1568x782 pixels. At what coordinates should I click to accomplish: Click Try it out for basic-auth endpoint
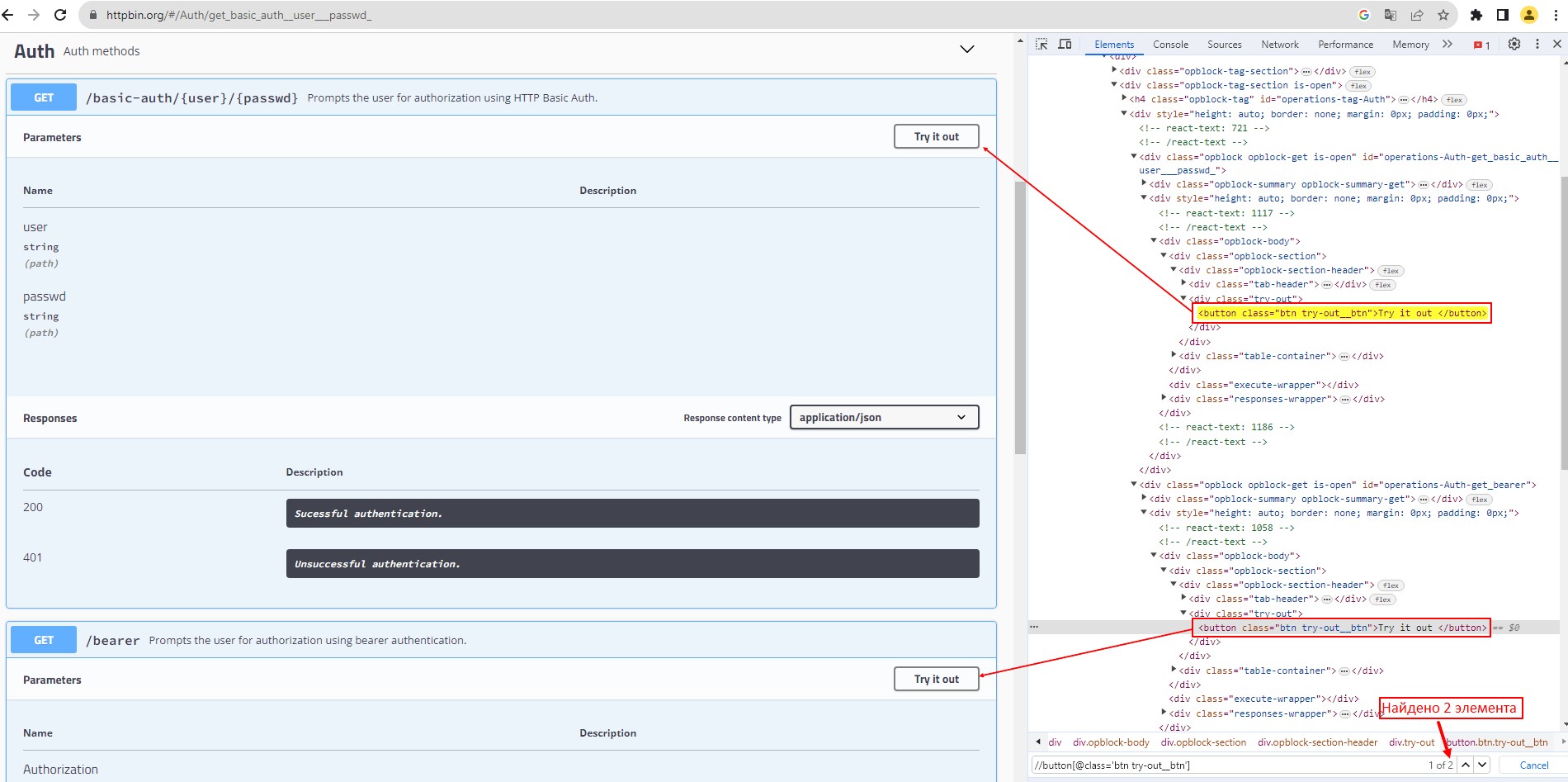[936, 136]
